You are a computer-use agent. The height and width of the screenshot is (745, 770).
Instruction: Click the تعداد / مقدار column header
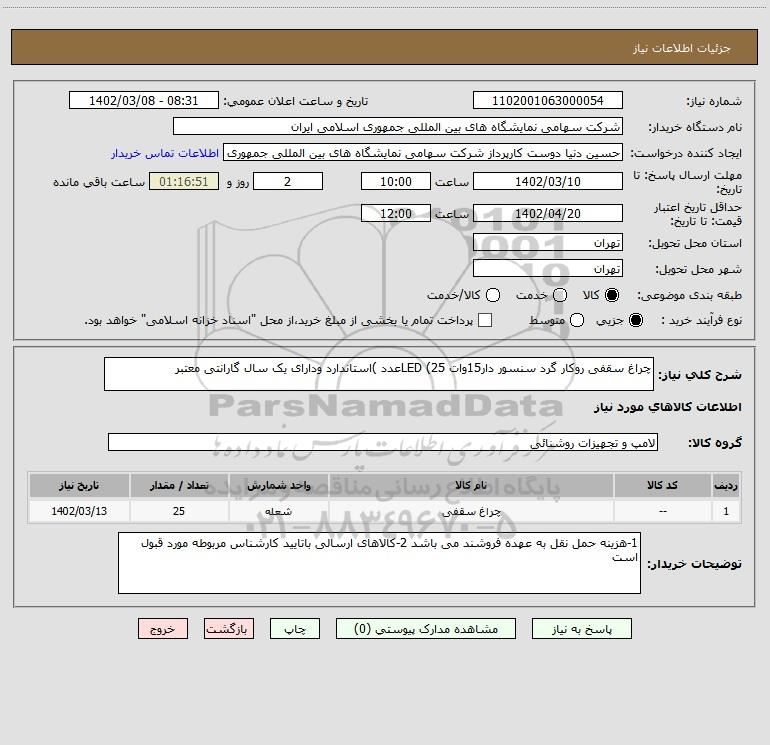point(179,485)
